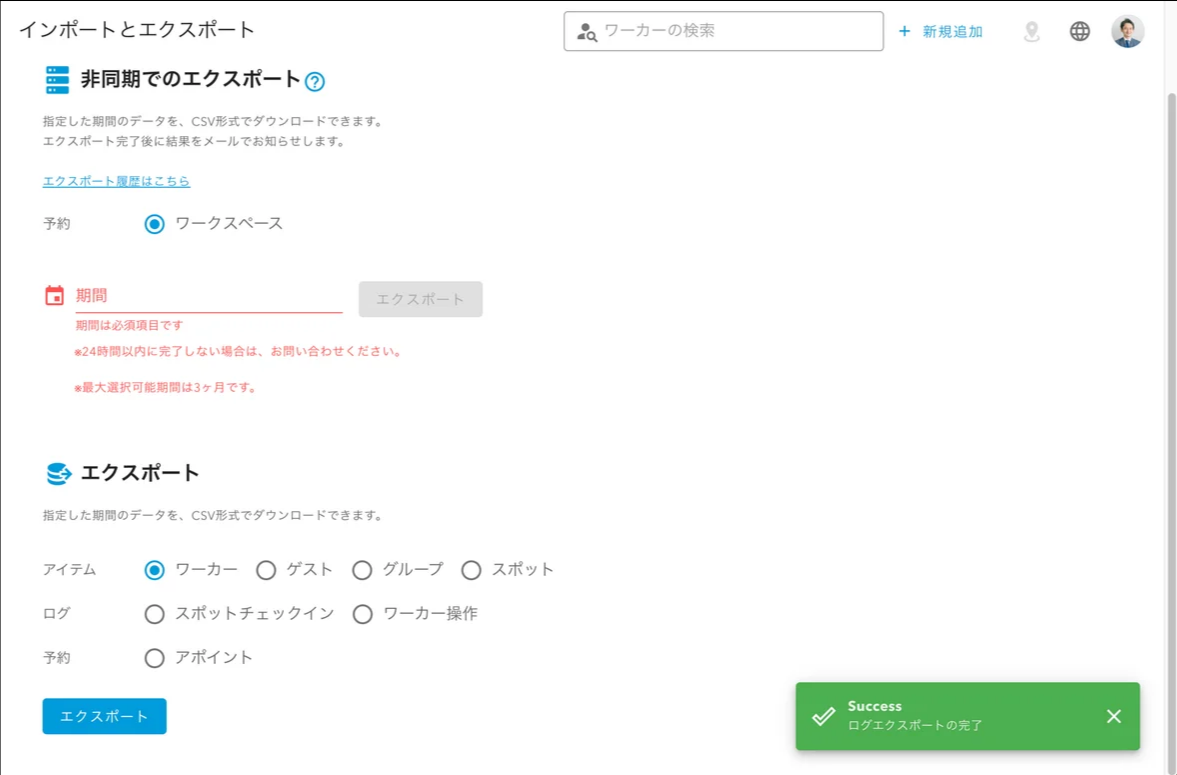Viewport: 1177px width, 775px height.
Task: Select the ワーカー radio button
Action: point(155,570)
